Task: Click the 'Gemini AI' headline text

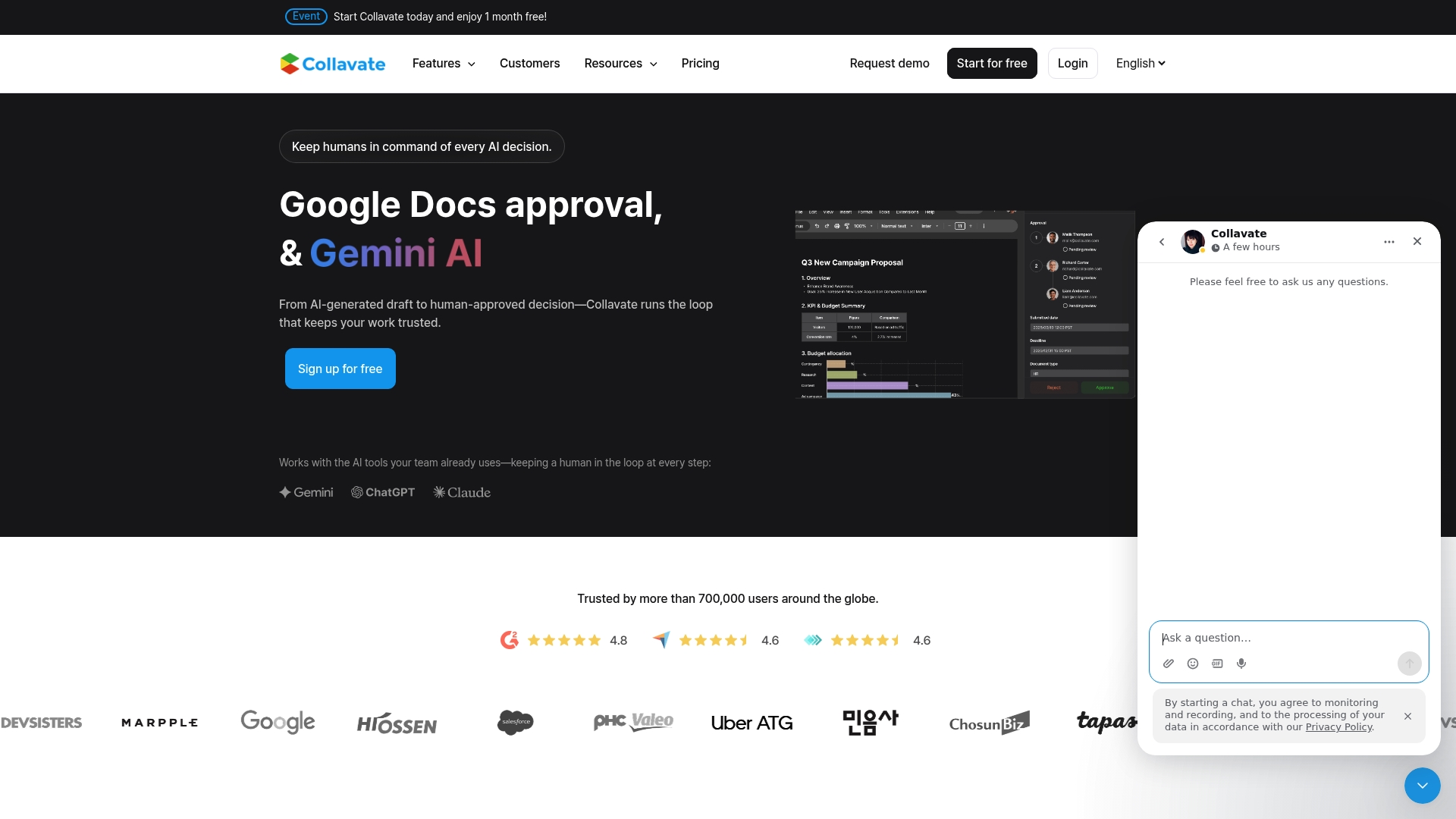Action: [396, 253]
